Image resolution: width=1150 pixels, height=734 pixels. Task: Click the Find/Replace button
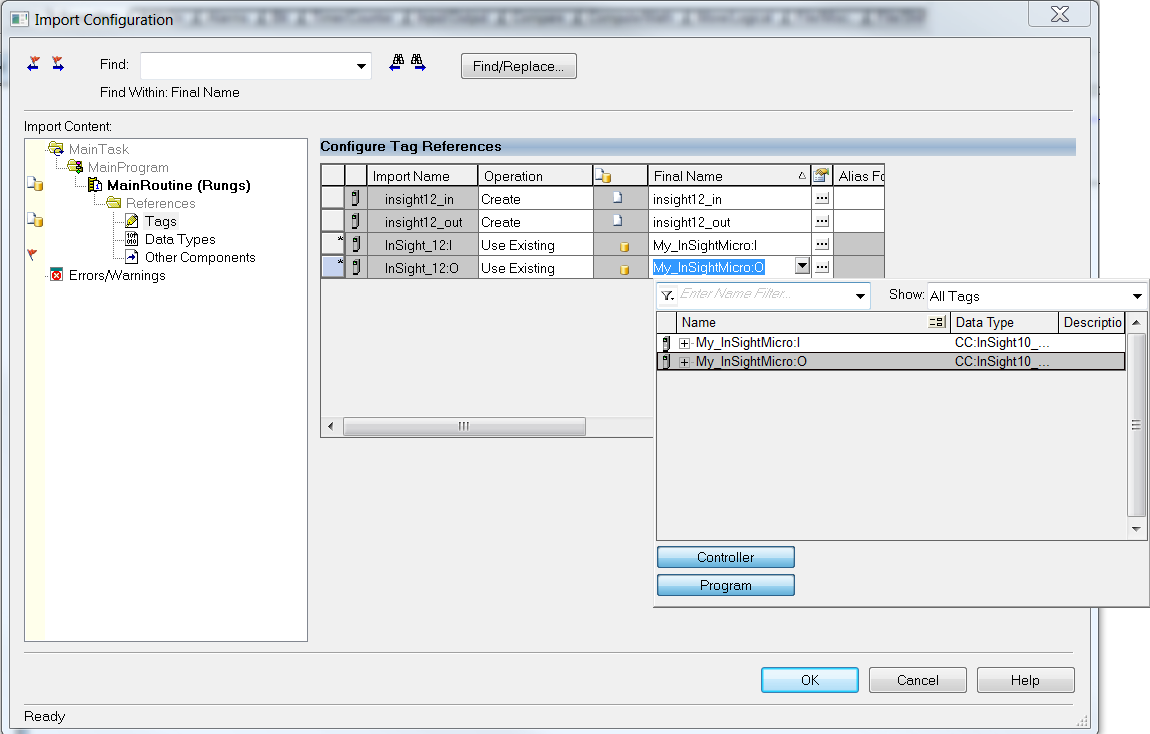[518, 66]
